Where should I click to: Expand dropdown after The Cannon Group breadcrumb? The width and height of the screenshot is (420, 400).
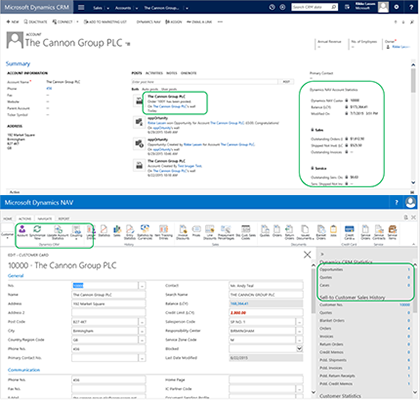(187, 8)
